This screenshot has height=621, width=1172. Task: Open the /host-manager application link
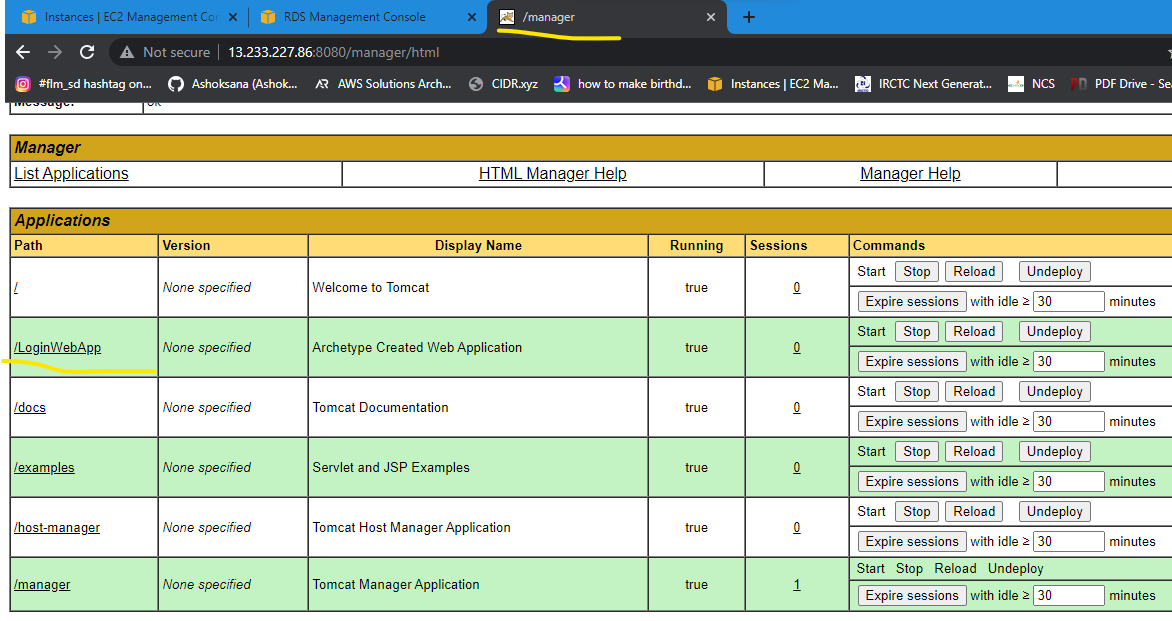57,528
